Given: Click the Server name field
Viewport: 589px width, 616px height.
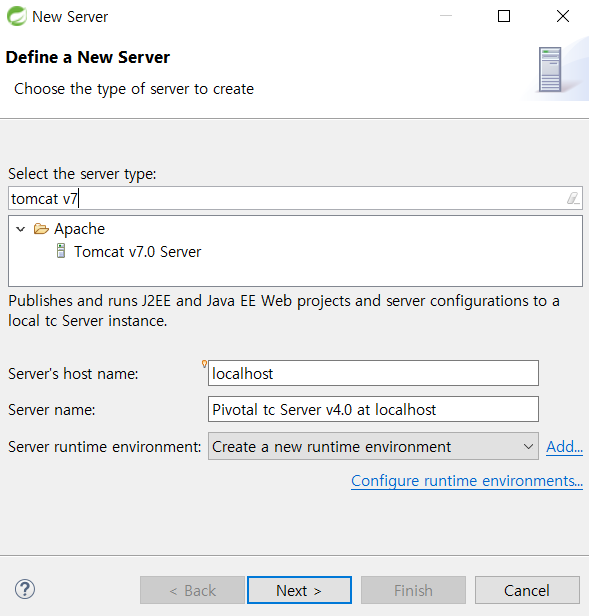Looking at the screenshot, I should (373, 409).
